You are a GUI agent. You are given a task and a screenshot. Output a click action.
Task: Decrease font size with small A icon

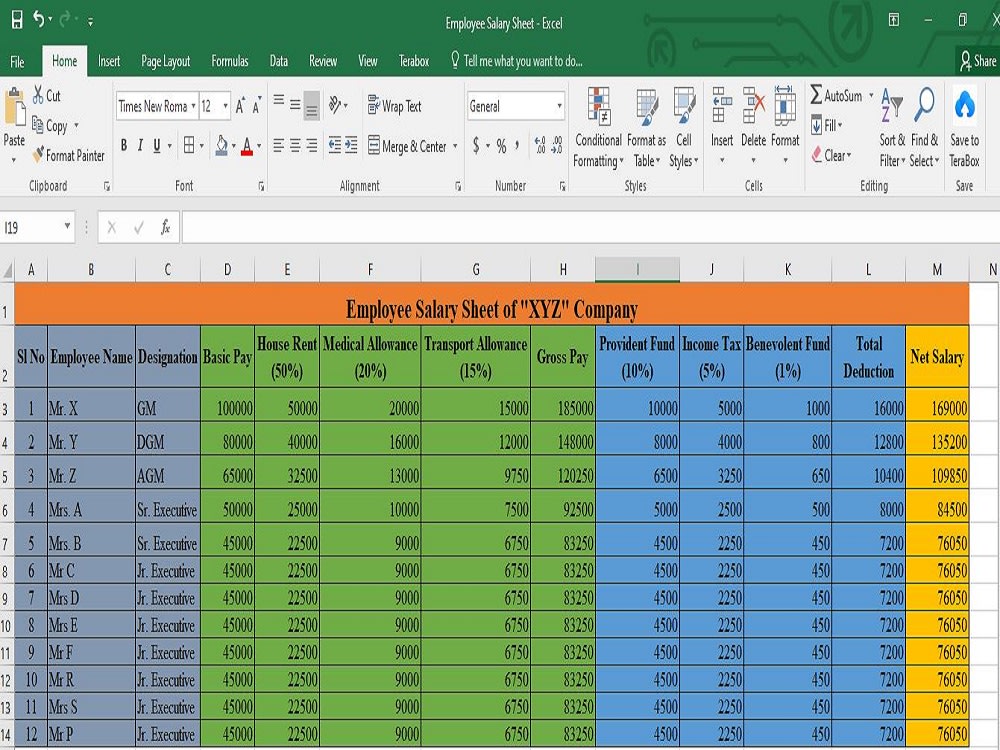[x=256, y=106]
